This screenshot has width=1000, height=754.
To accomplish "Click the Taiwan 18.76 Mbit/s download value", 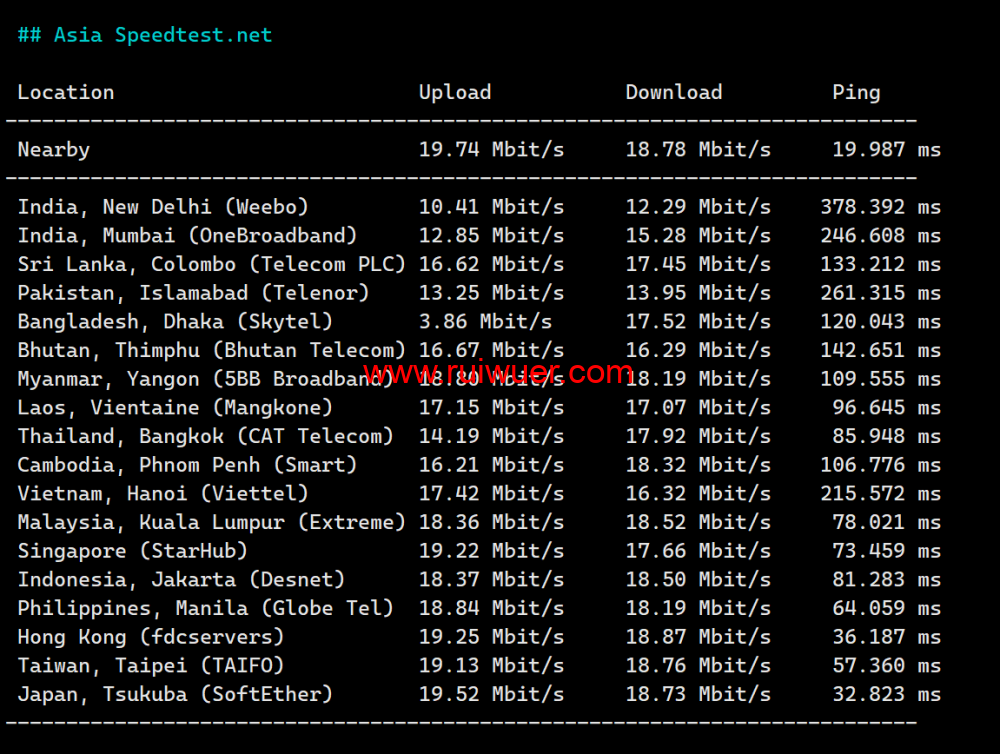I will point(698,666).
